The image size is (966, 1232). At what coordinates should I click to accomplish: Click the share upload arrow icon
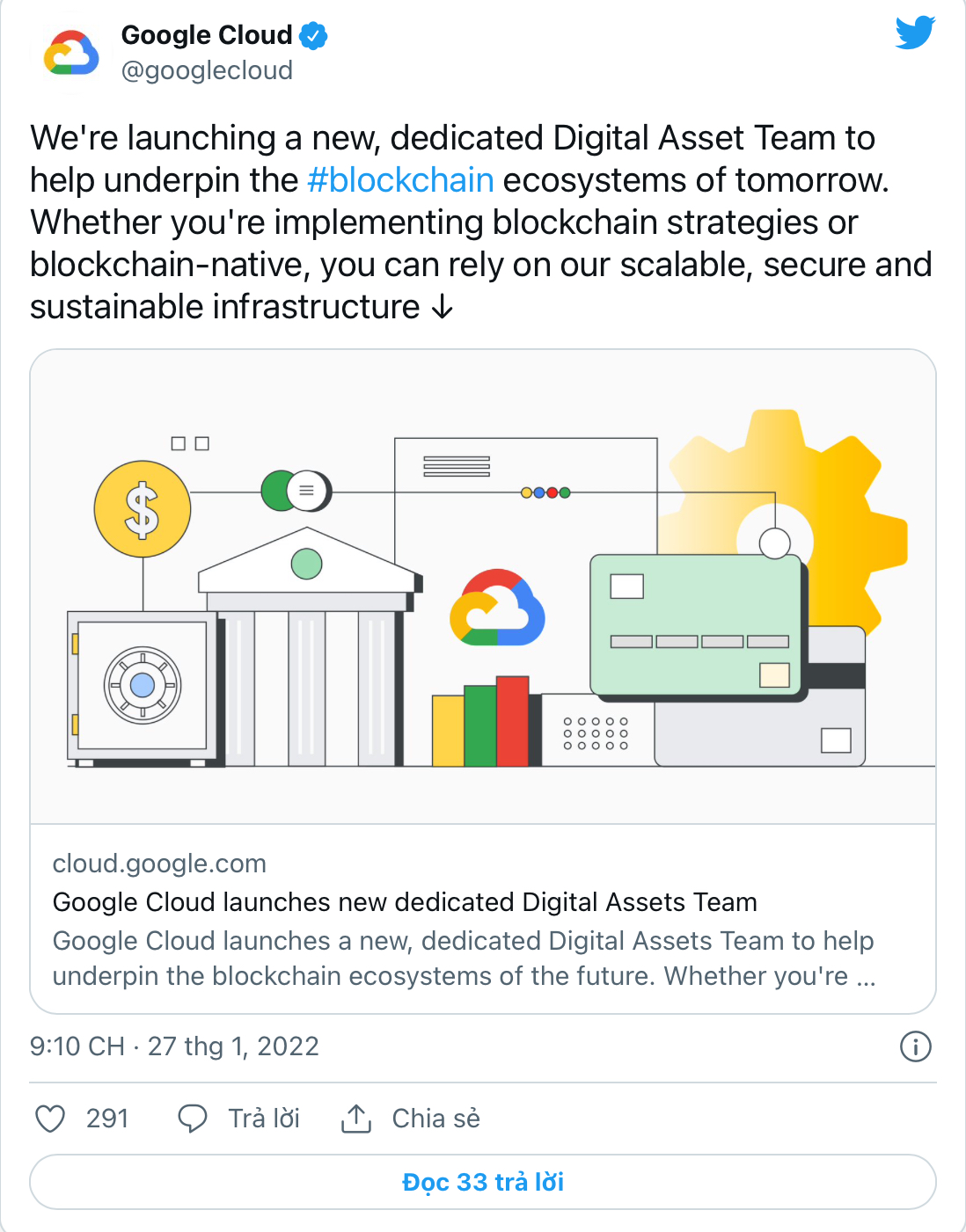point(355,1119)
